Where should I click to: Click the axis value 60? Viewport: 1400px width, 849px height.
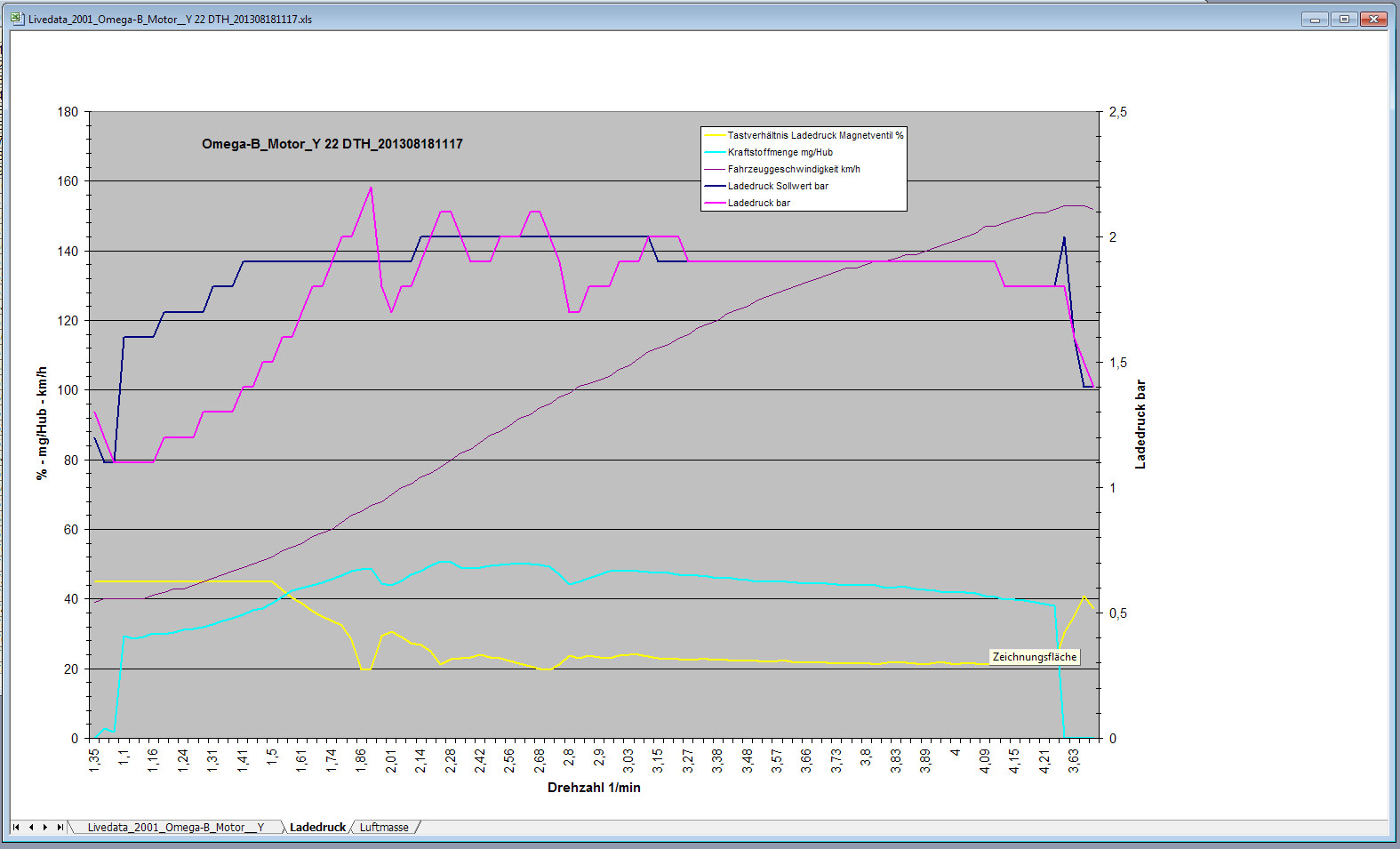tap(71, 529)
